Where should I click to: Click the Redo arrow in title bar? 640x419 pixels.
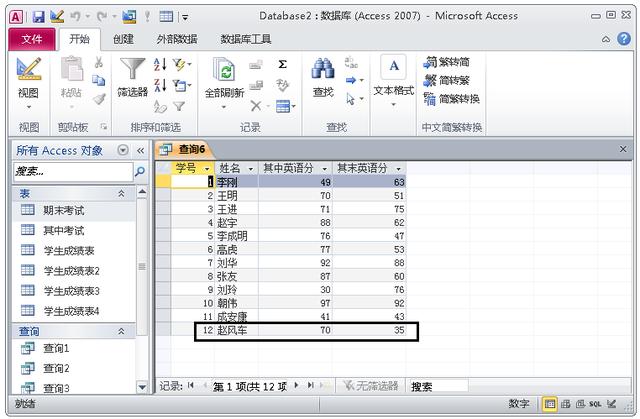(x=101, y=16)
